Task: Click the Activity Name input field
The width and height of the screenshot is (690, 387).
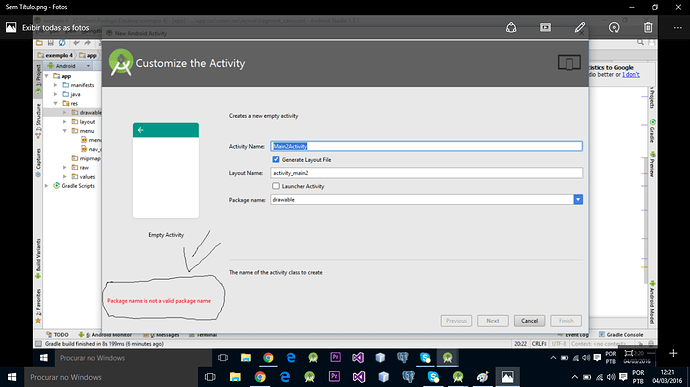Action: click(x=426, y=146)
